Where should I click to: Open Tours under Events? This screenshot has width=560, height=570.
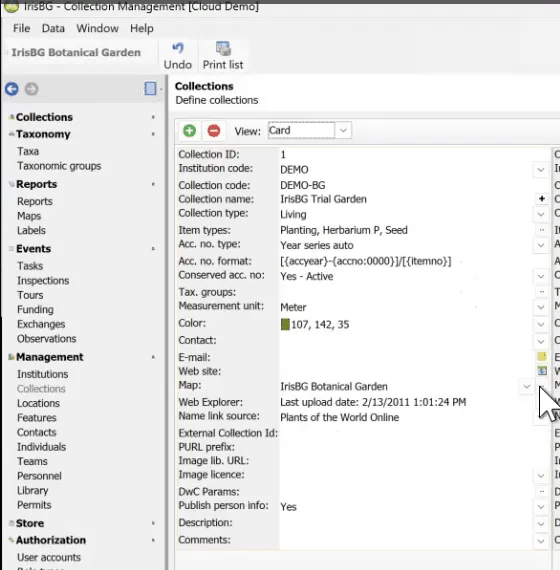coord(30,295)
